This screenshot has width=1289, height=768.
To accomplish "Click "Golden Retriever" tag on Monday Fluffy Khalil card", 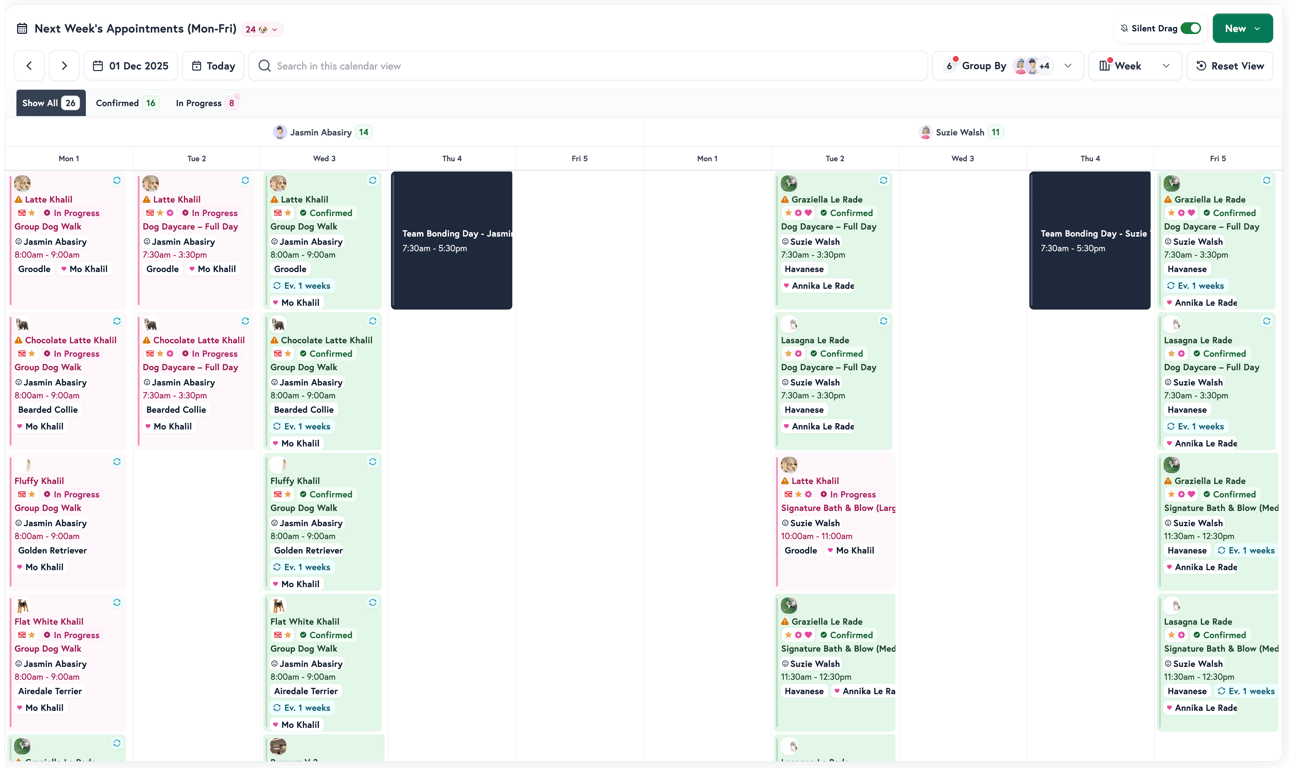I will tap(52, 551).
